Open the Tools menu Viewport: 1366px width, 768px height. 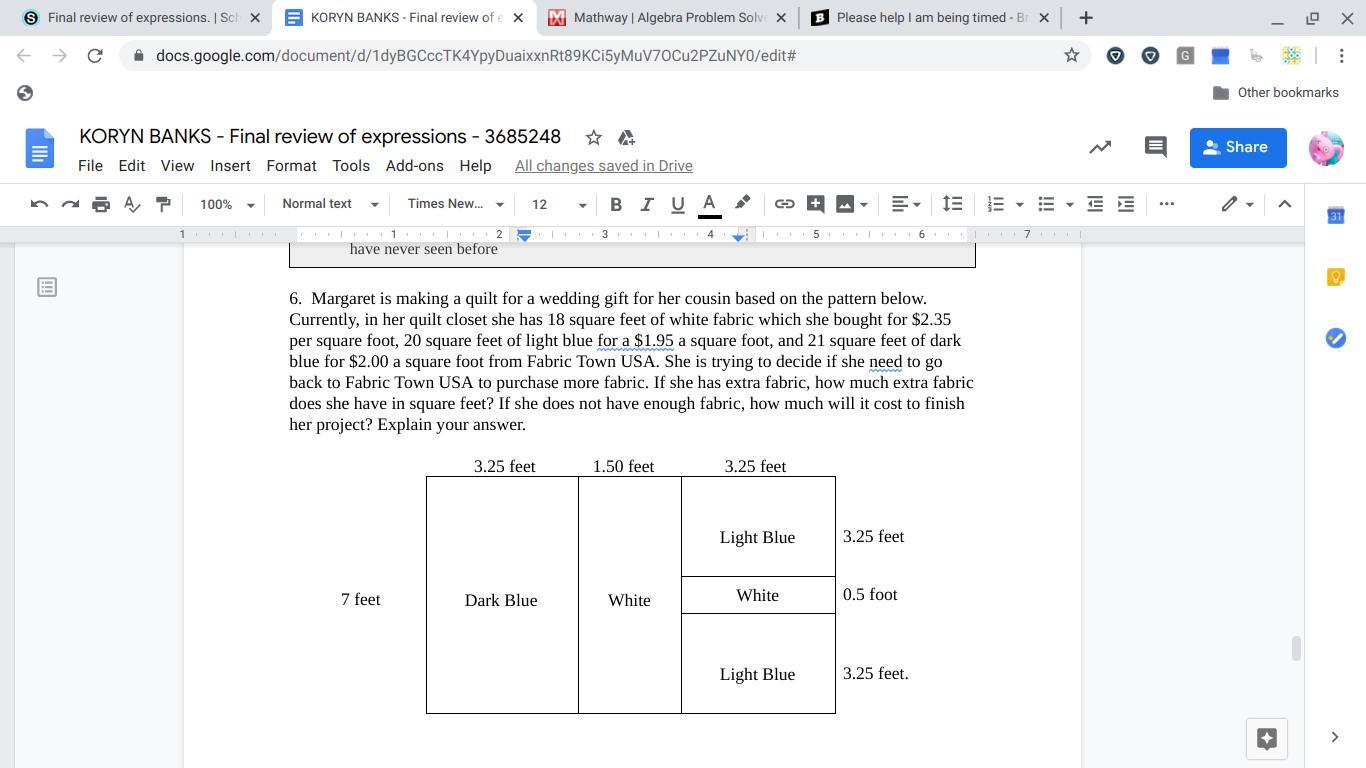[x=351, y=166]
